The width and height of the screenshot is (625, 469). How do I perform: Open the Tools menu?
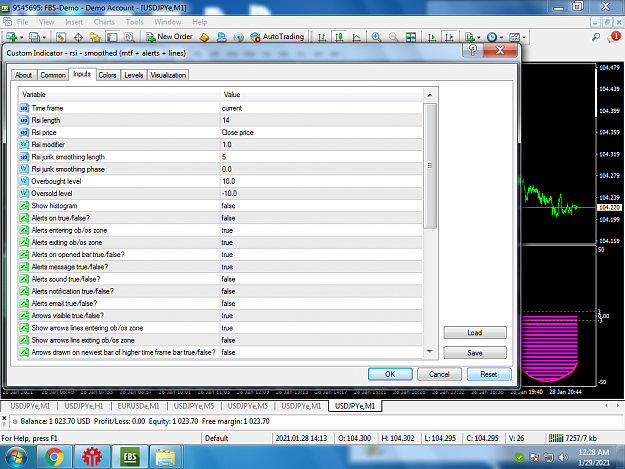[134, 22]
